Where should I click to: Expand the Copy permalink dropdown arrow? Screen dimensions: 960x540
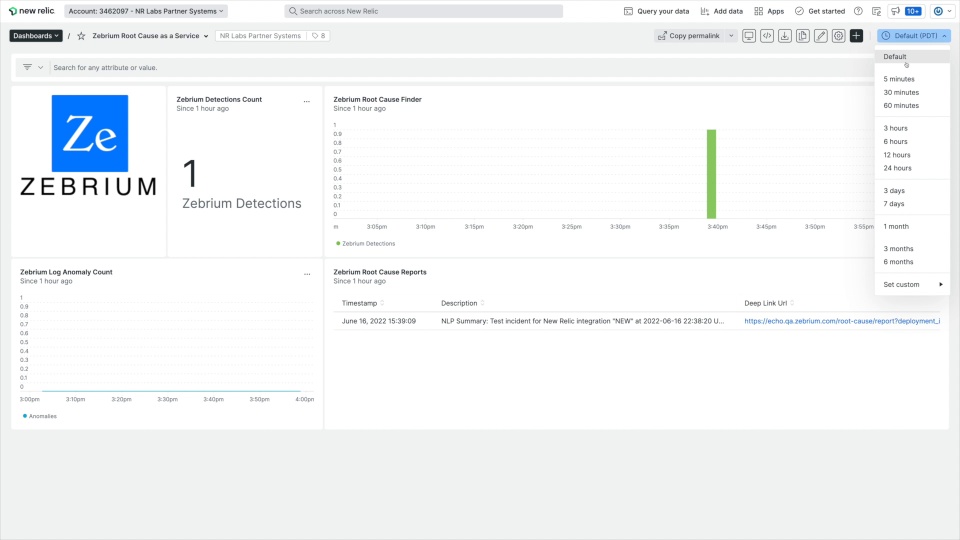(731, 36)
